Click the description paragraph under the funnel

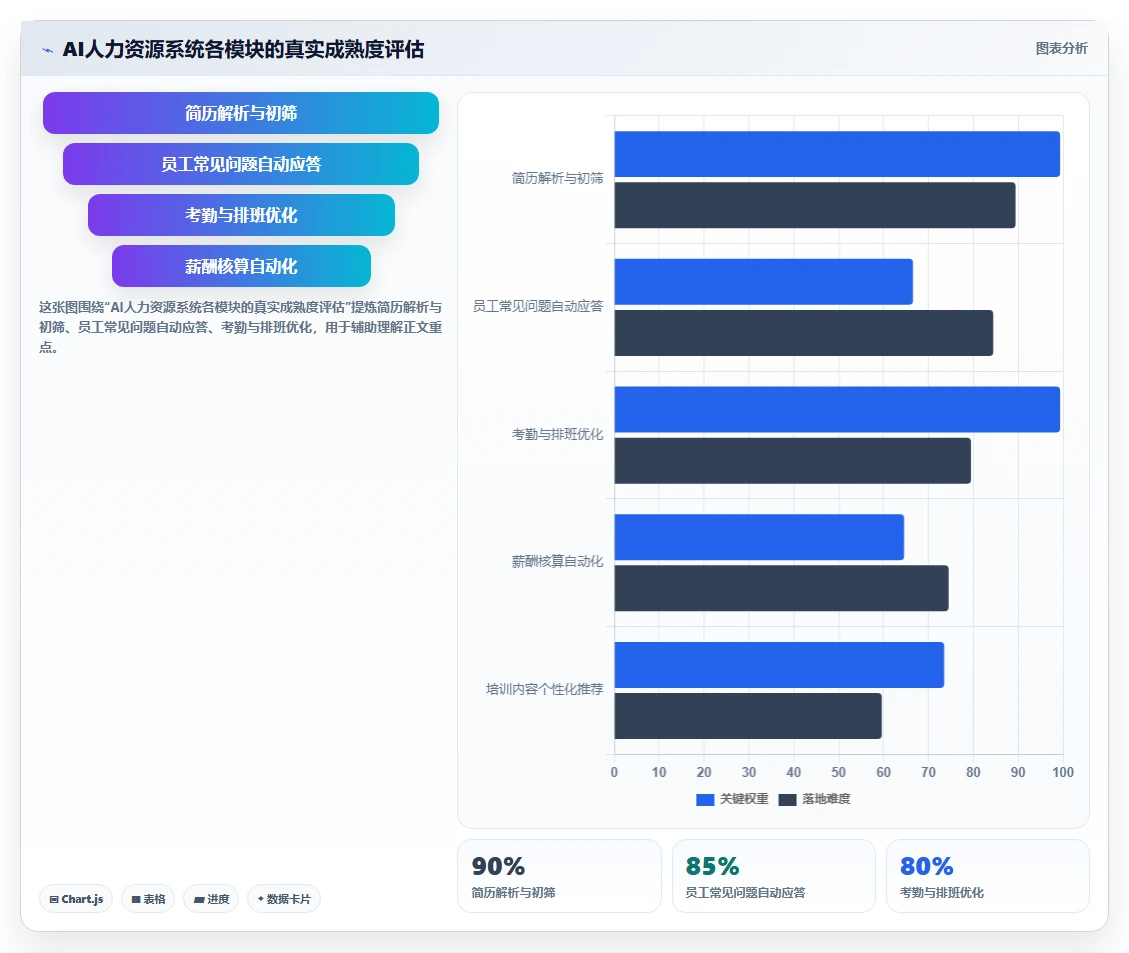(x=240, y=328)
